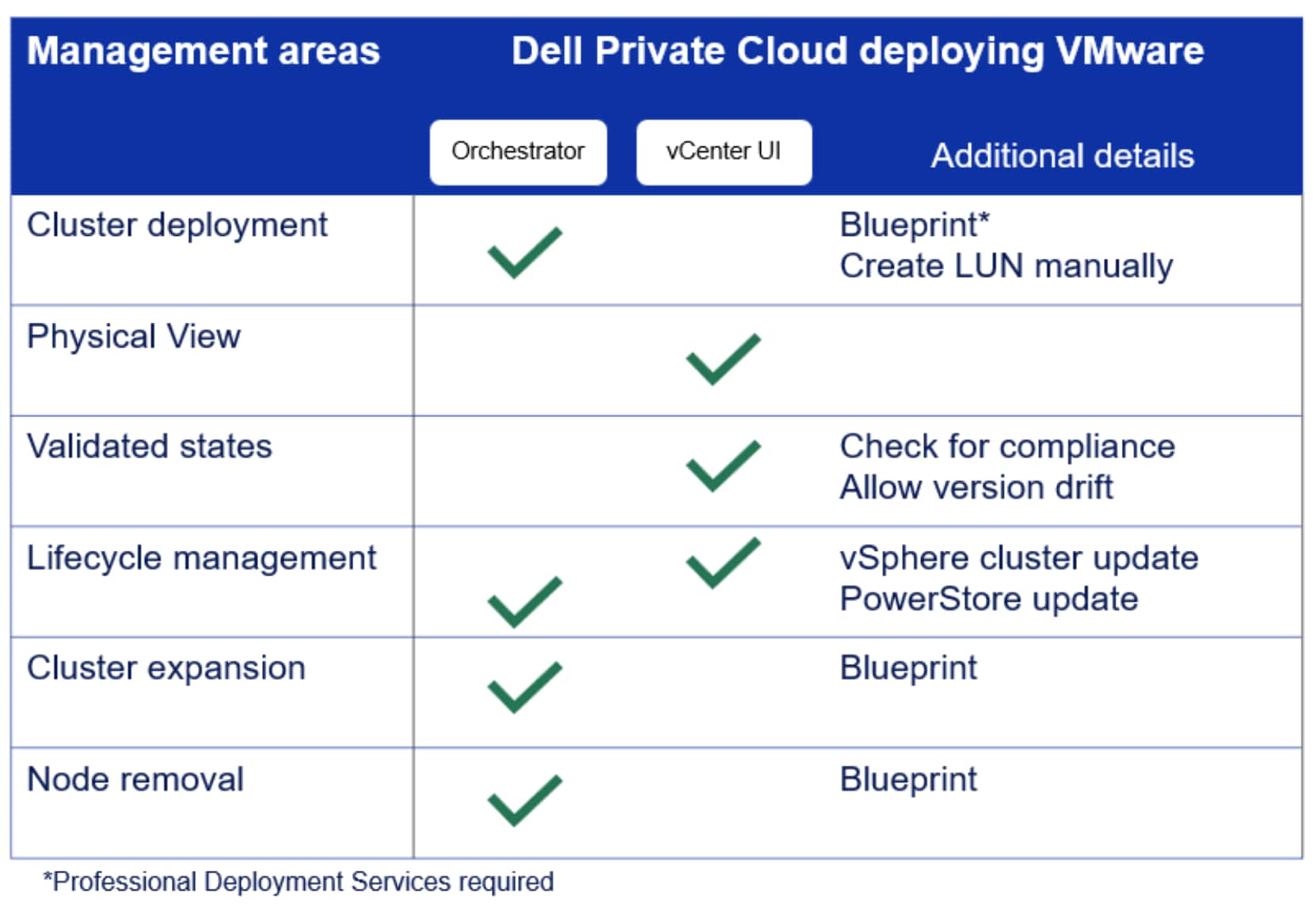Click the 'Professional Deployment Services required' footnote
The height and width of the screenshot is (904, 1316).
(299, 882)
